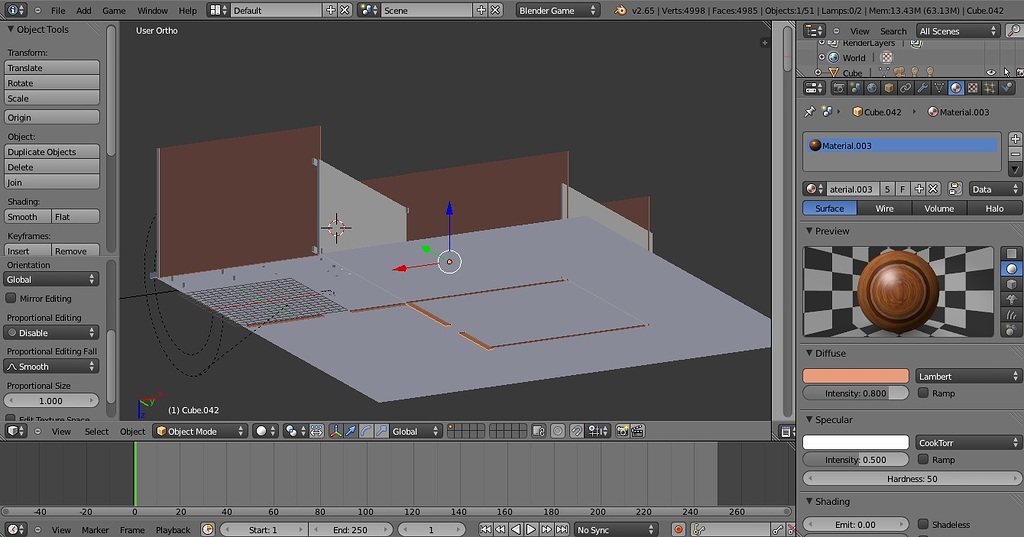Click the Rotate button
The height and width of the screenshot is (537, 1024).
tap(52, 83)
